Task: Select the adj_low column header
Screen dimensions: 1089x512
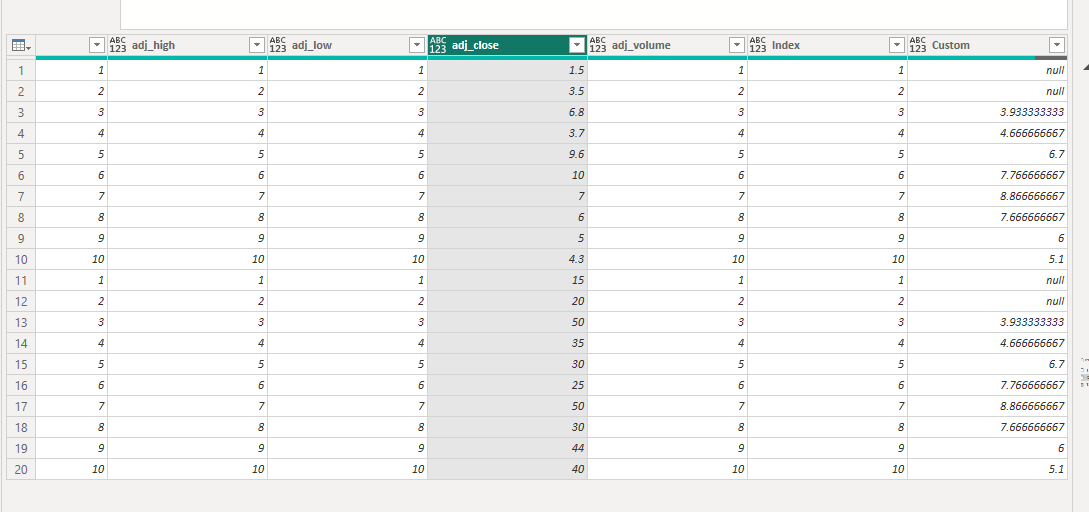Action: 347,45
